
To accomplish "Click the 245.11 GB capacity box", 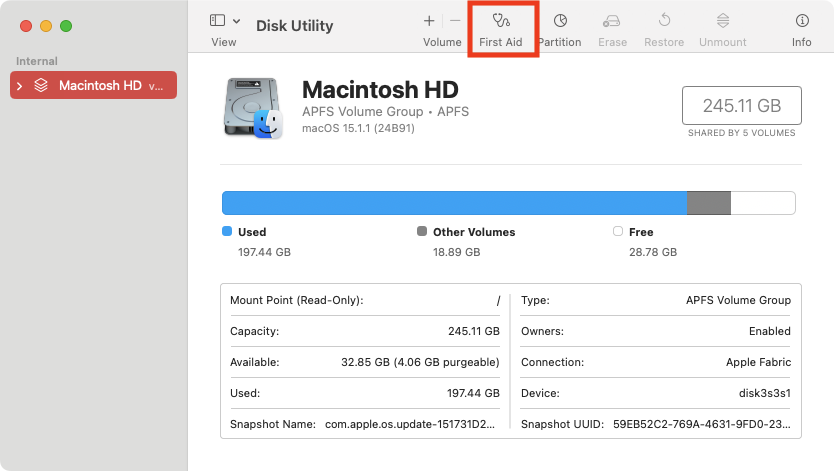I will coord(741,105).
